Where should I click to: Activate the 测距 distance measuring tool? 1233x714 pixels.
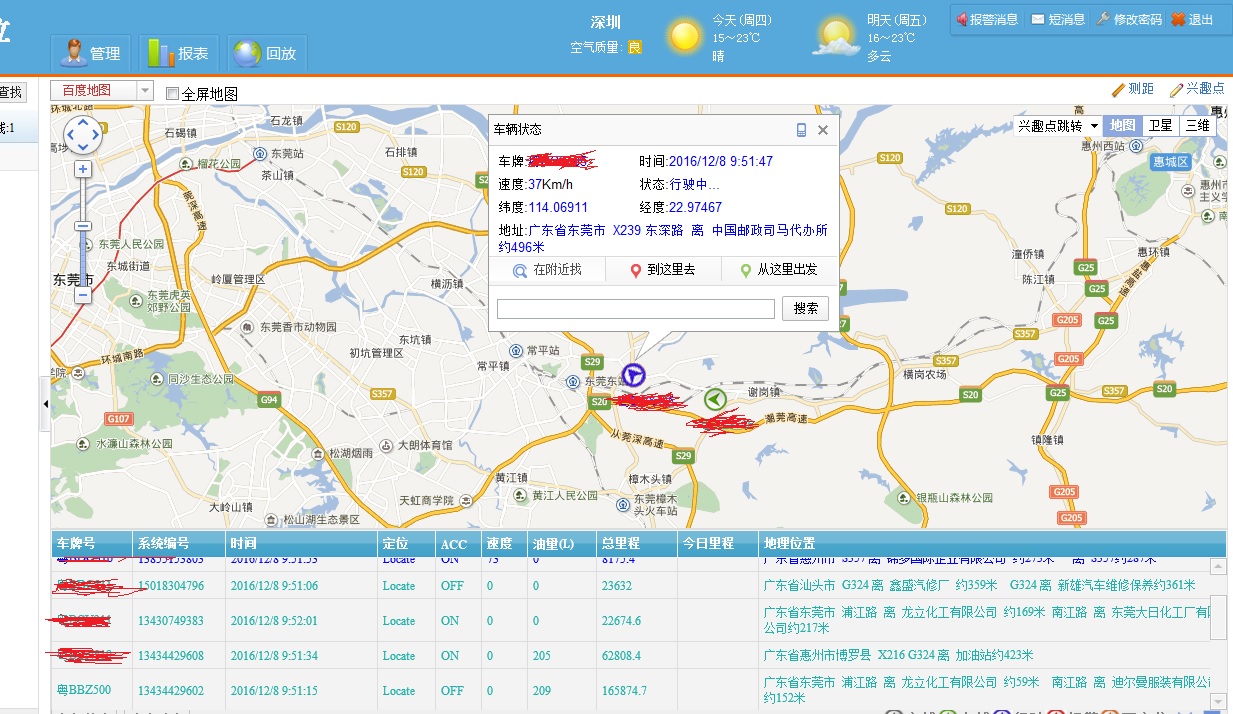(1135, 88)
